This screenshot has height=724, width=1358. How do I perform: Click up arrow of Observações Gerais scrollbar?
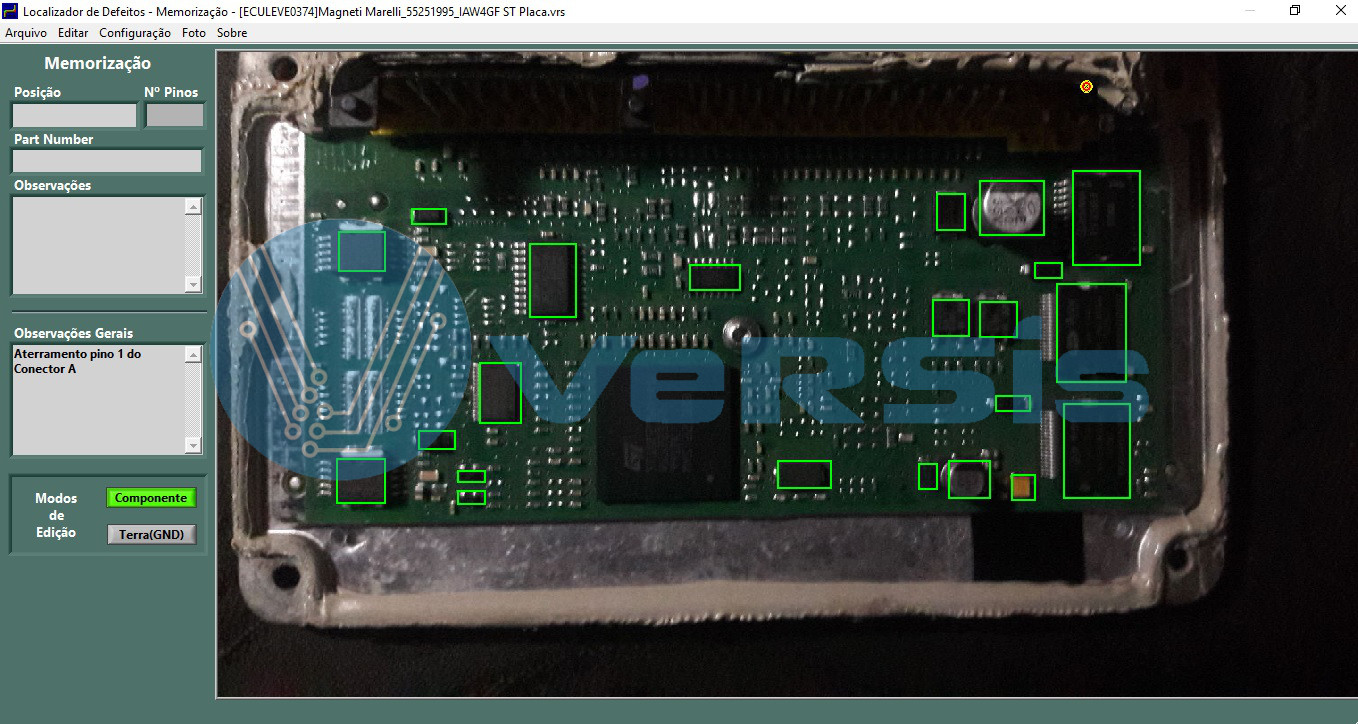tap(193, 354)
